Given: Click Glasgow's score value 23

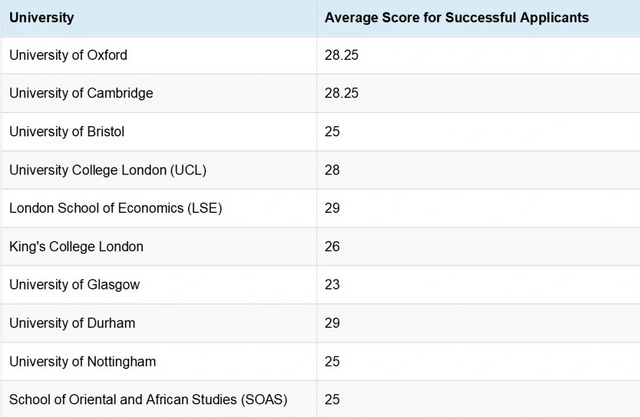Looking at the screenshot, I should (x=332, y=285).
